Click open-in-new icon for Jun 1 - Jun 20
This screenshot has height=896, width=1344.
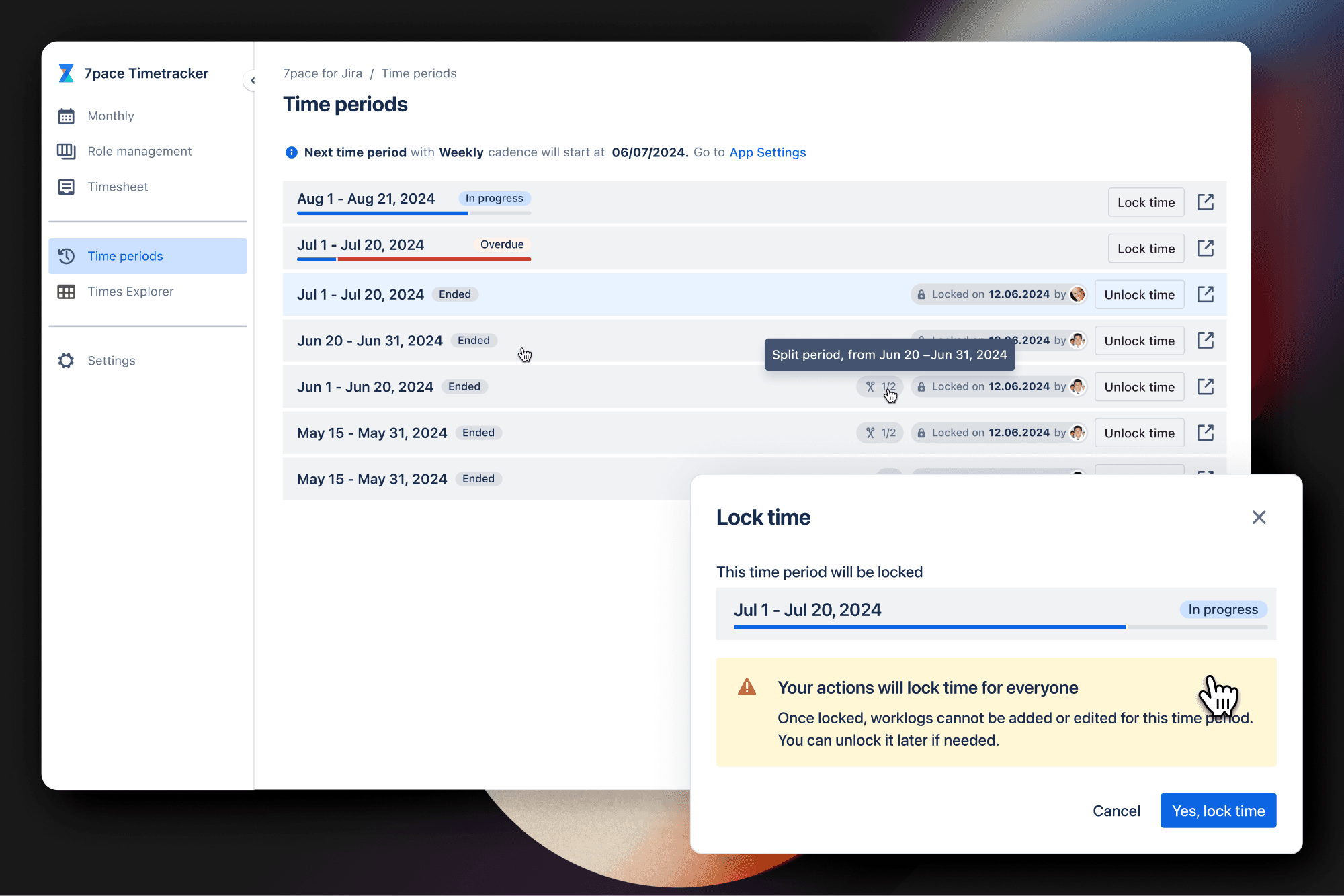tap(1205, 387)
